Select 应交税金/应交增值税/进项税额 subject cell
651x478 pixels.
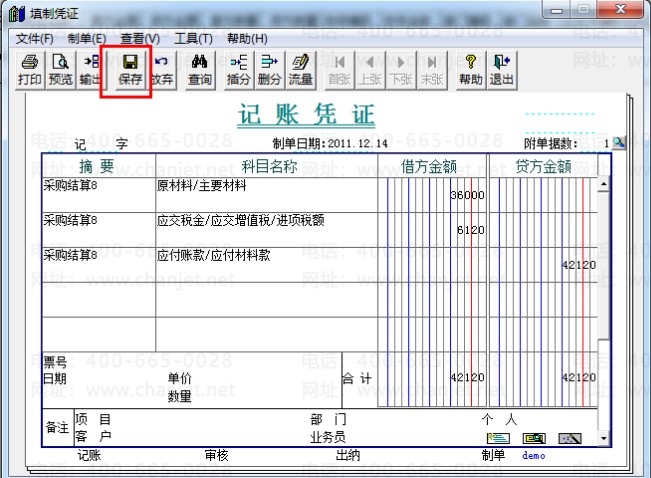(267, 230)
